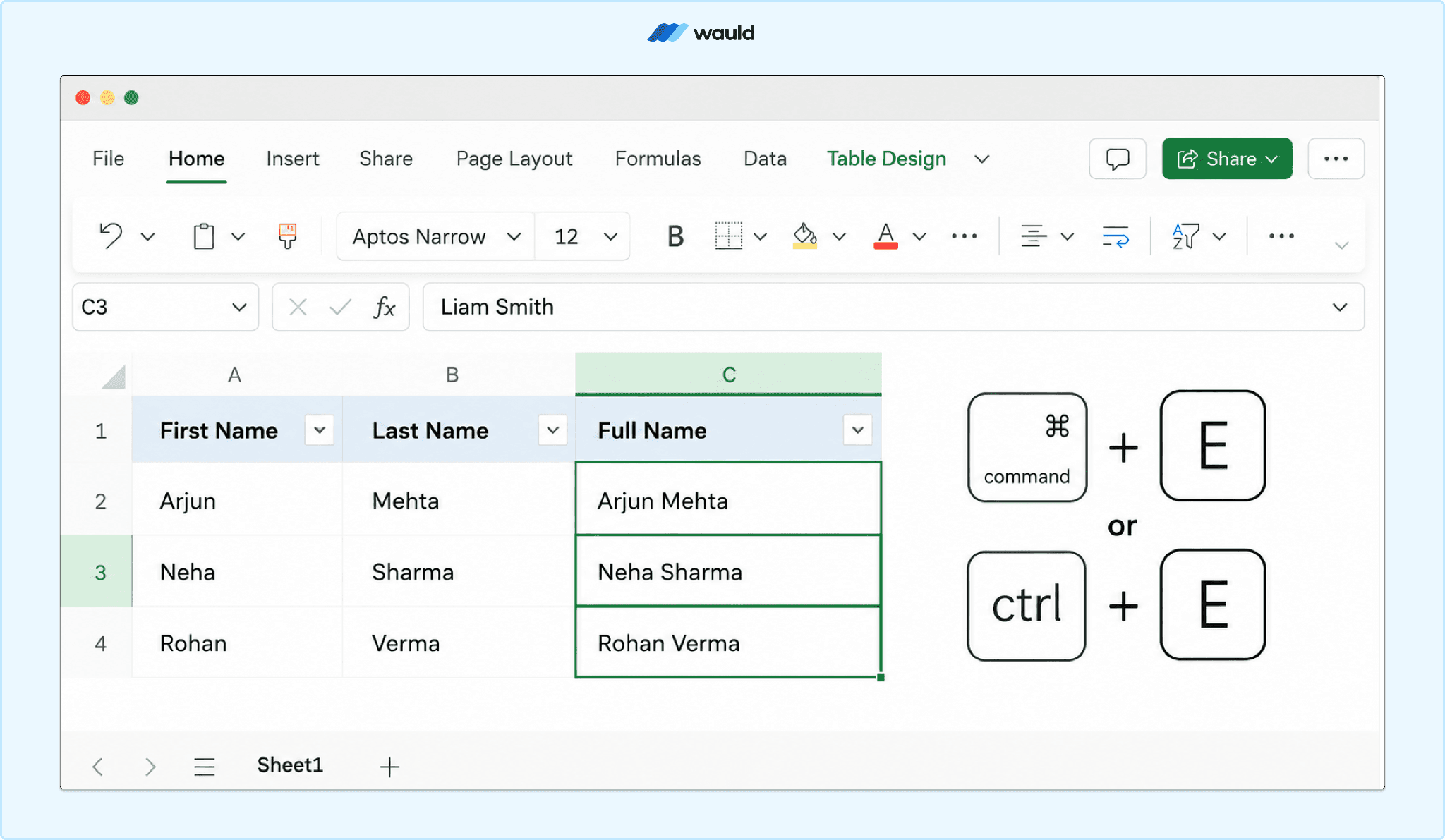This screenshot has height=840, width=1445.
Task: Open the Sort and Filter dropdown arrow
Action: [x=1219, y=236]
